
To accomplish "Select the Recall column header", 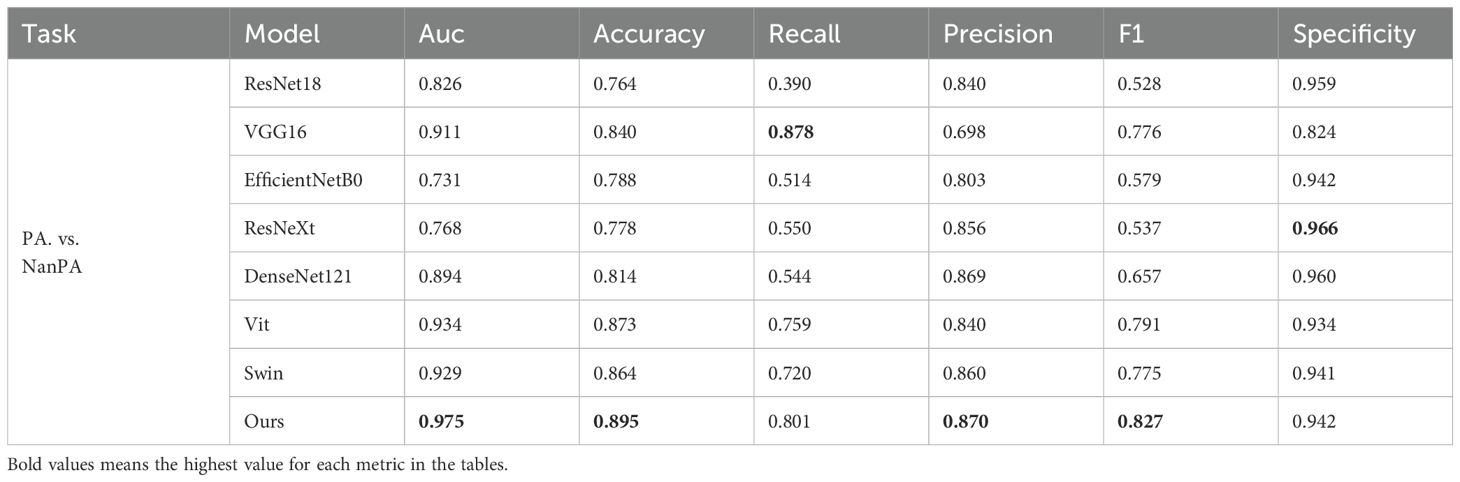I will click(804, 34).
